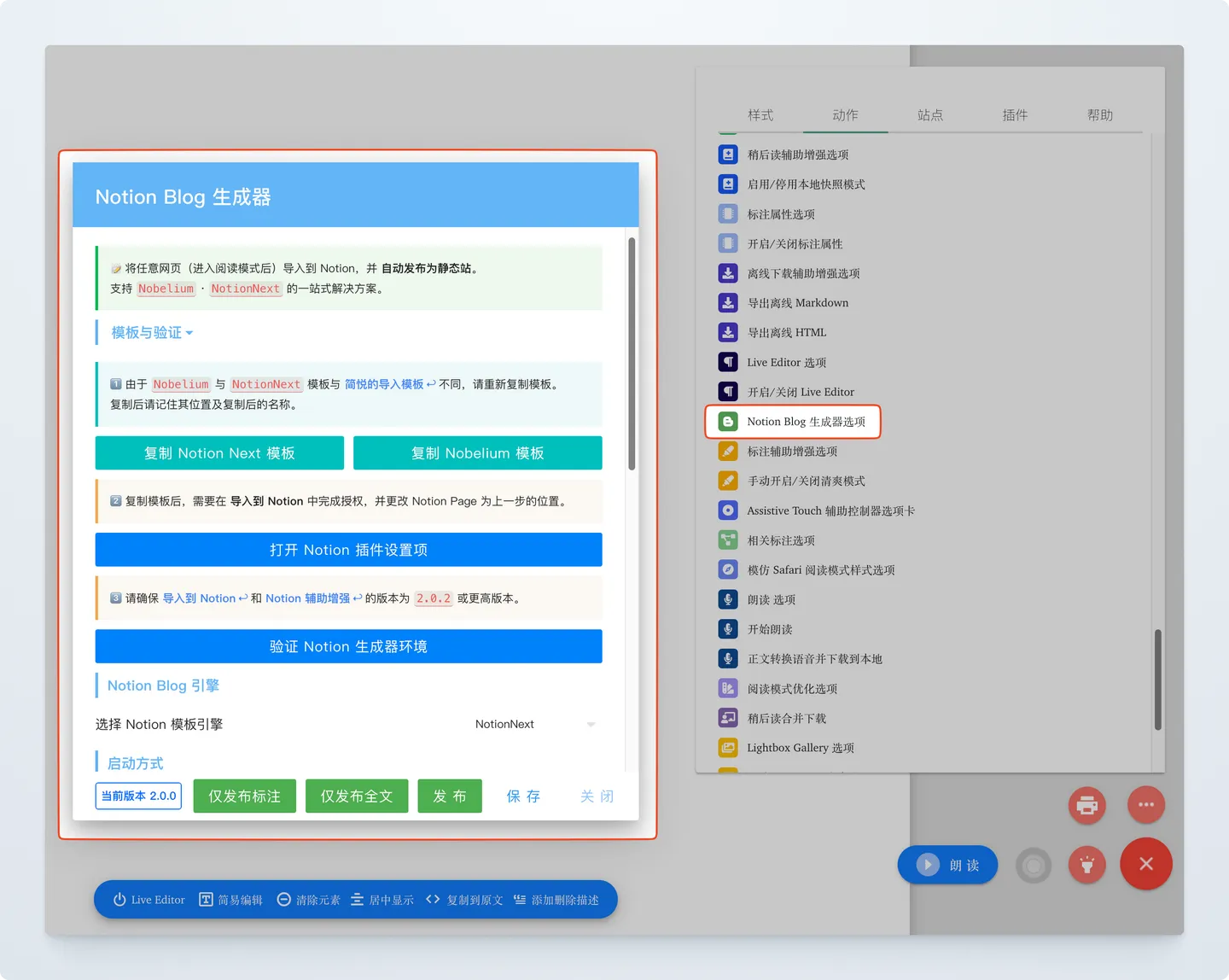The image size is (1229, 980).
Task: Click the red printer floating button
Action: point(1087,805)
